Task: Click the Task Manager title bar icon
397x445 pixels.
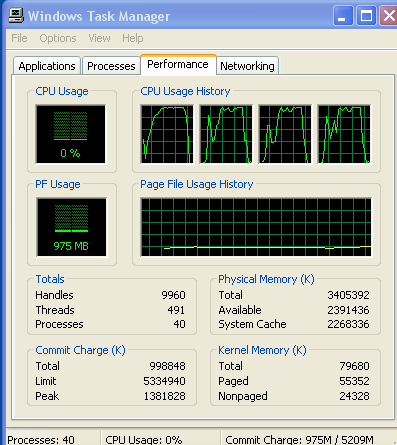Action: (16, 15)
